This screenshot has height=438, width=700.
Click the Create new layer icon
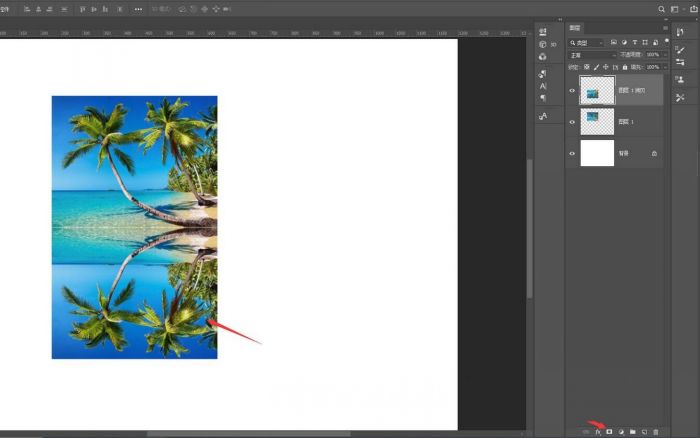tap(645, 431)
